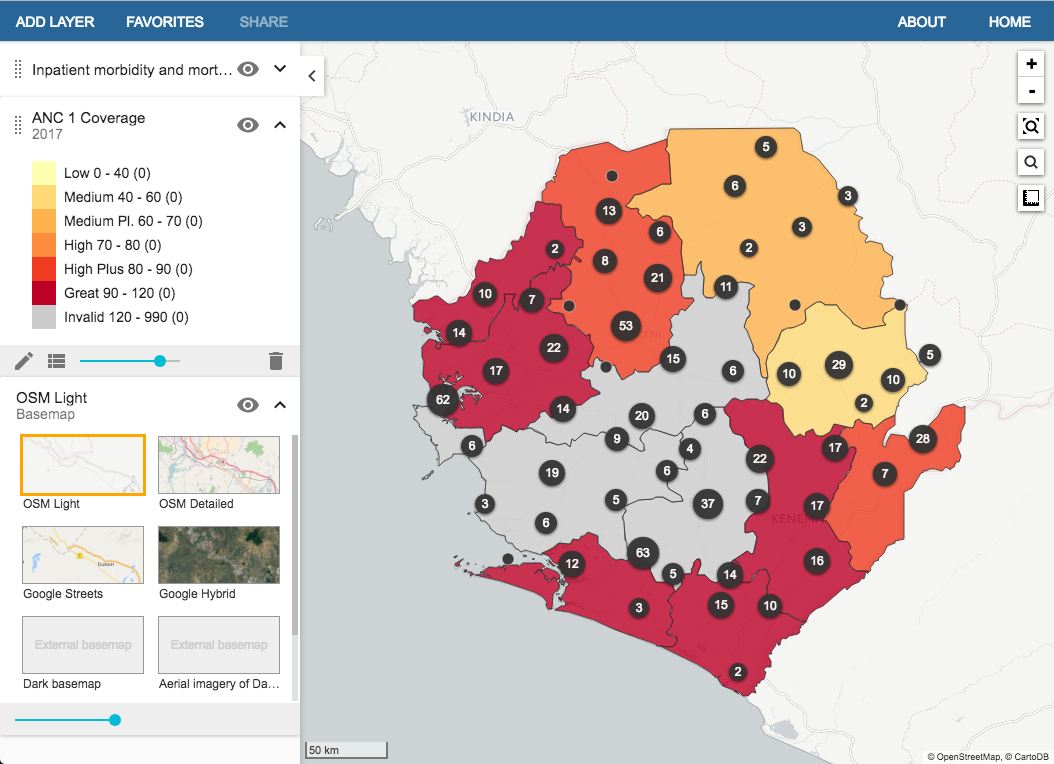
Task: Click the zoom-to-content icon on map
Action: (1030, 126)
